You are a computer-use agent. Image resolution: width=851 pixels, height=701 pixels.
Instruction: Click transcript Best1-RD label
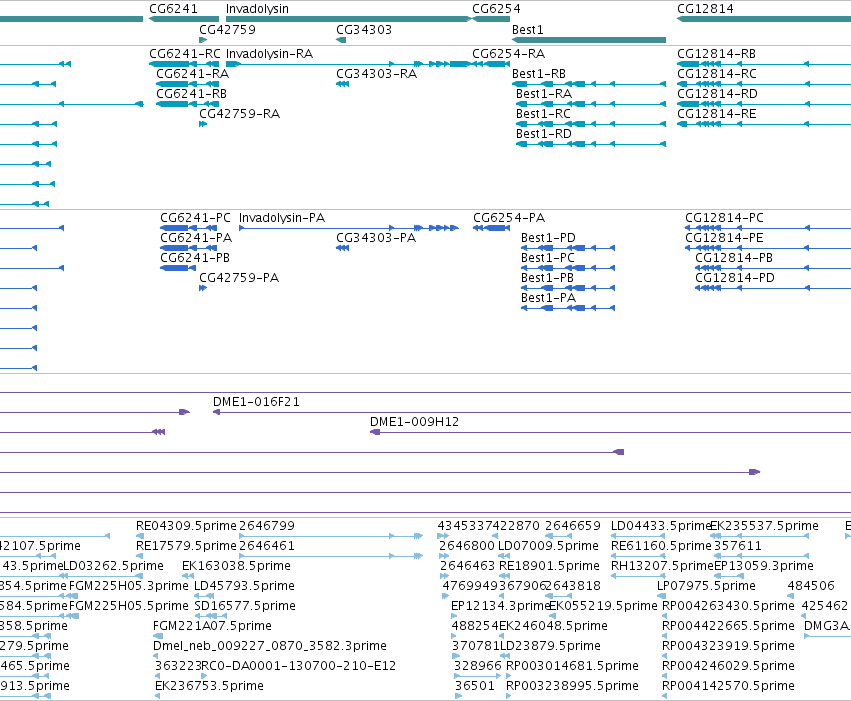click(x=544, y=134)
